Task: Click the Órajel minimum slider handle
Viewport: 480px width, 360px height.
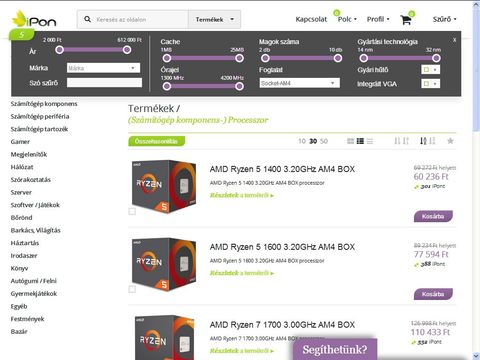Action: click(167, 86)
